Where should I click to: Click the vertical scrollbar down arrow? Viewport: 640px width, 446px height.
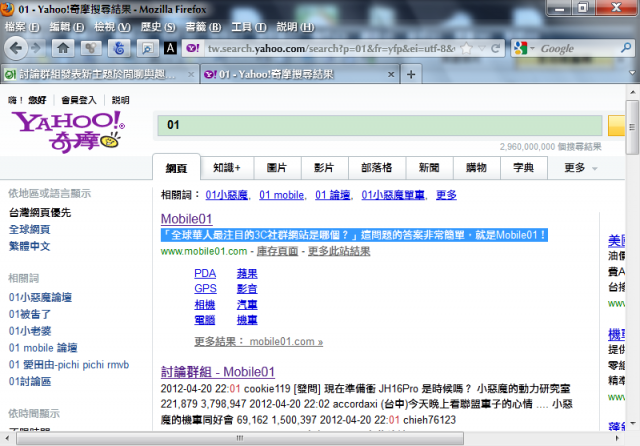point(632,424)
